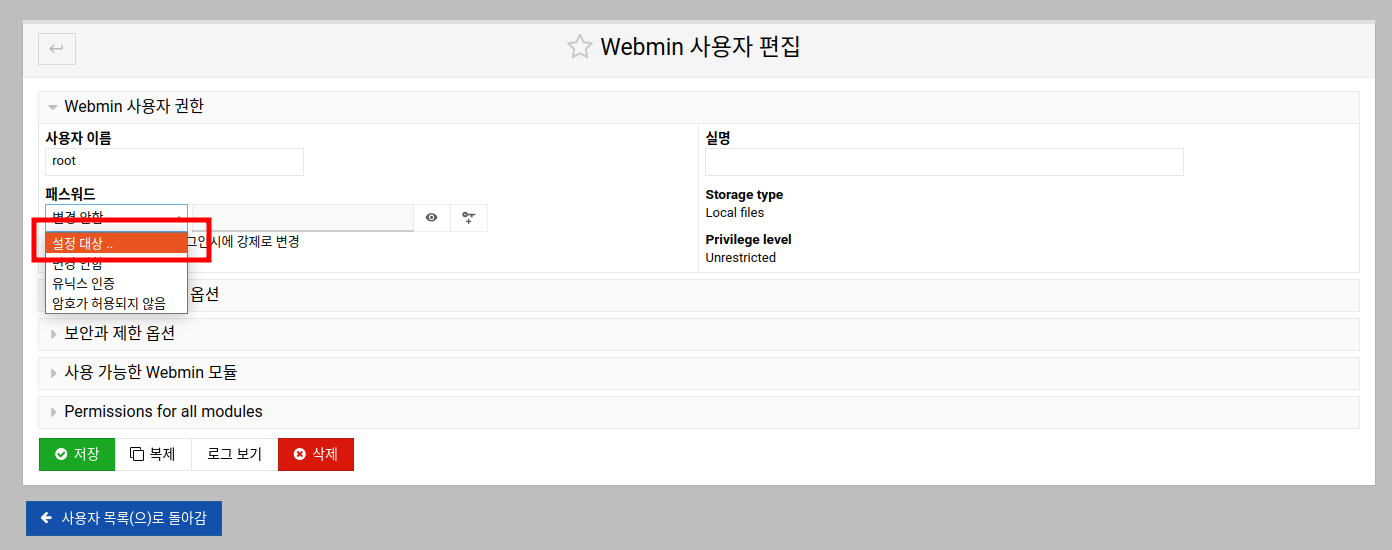The height and width of the screenshot is (550, 1392).
Task: Star the Webmin 사용자 편집 page as favorite
Action: [580, 47]
